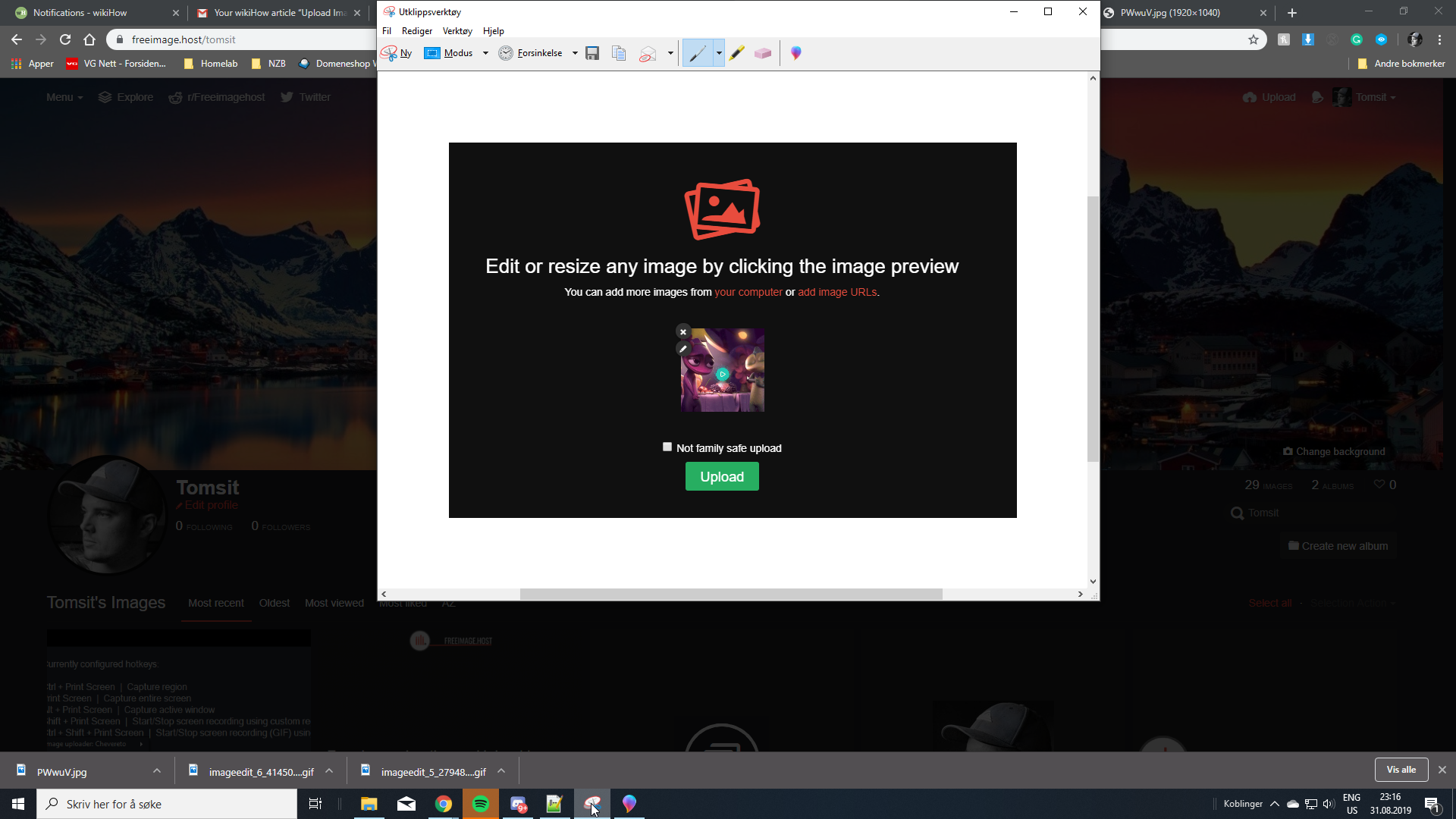The width and height of the screenshot is (1456, 819).
Task: Expand the Modus dropdown arrow
Action: pos(485,53)
